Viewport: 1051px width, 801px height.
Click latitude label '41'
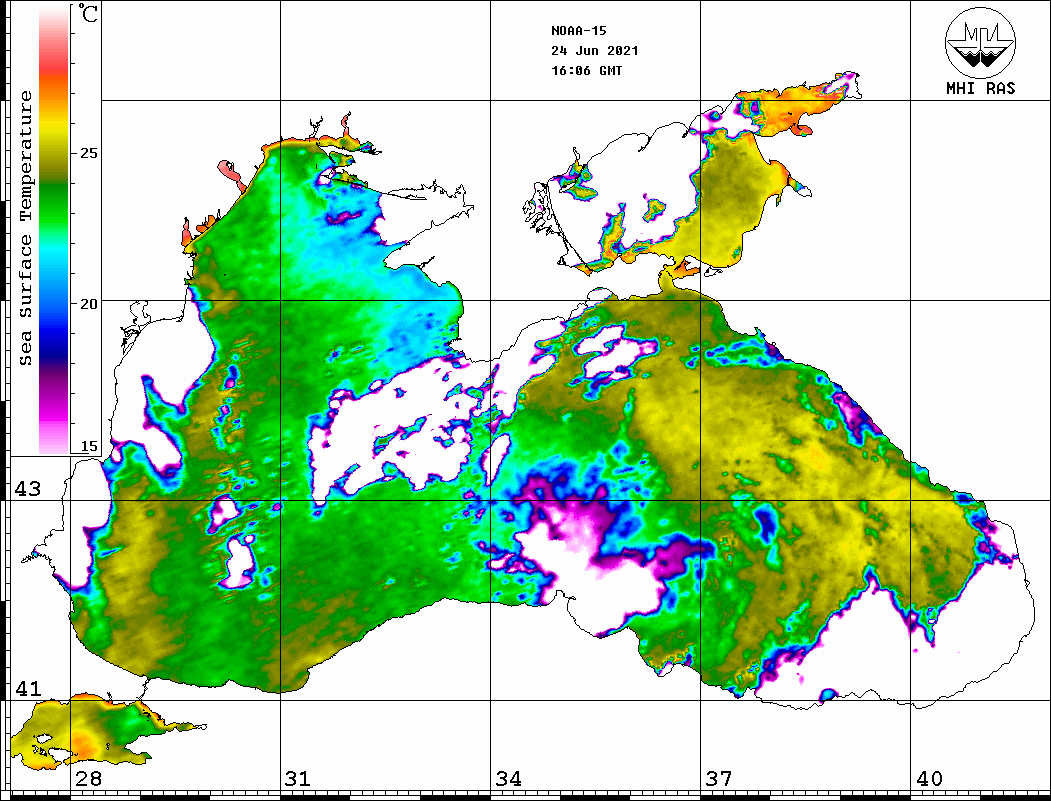click(x=27, y=689)
